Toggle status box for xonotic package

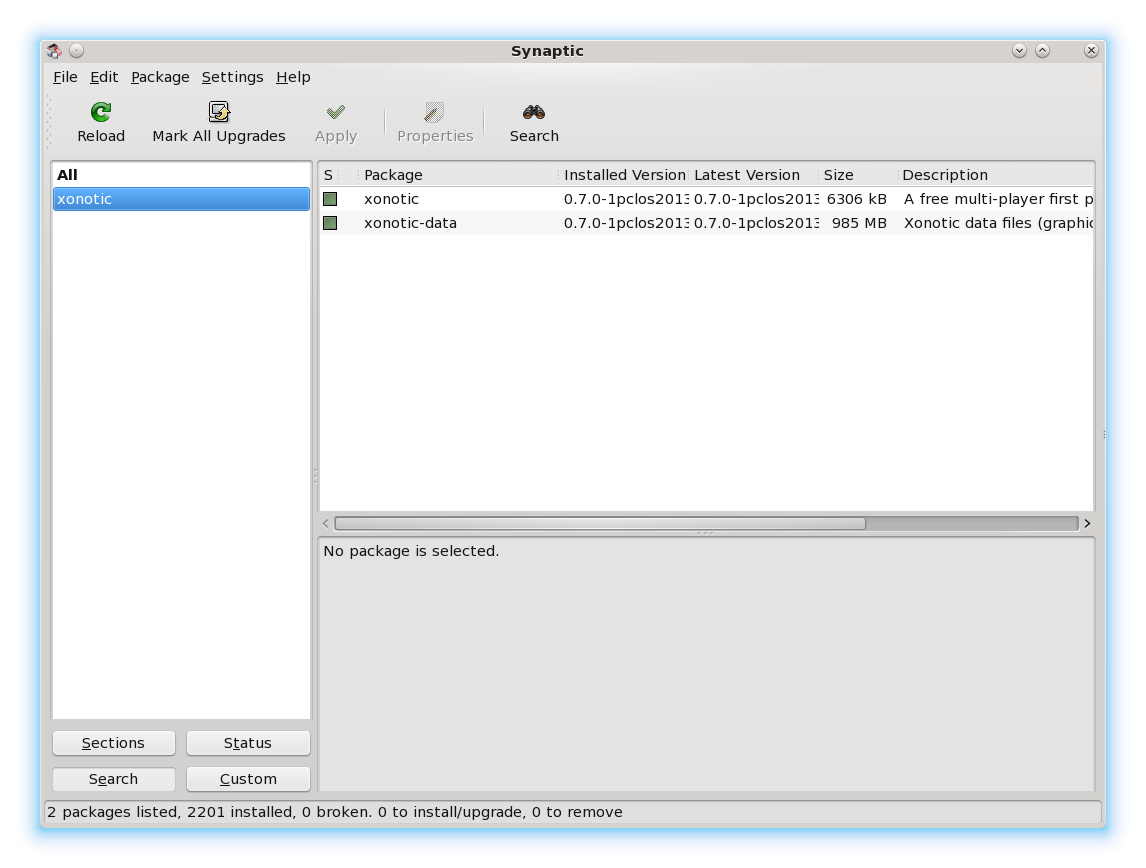click(x=330, y=199)
